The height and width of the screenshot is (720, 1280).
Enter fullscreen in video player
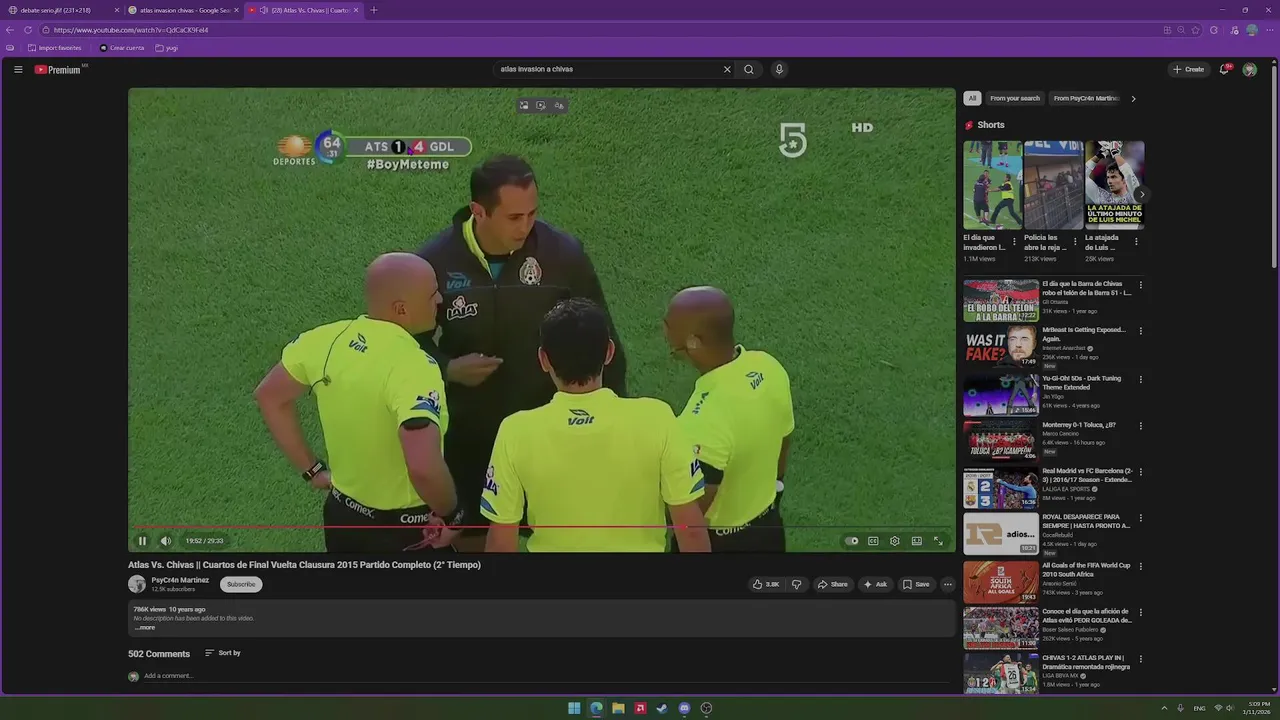pos(938,541)
